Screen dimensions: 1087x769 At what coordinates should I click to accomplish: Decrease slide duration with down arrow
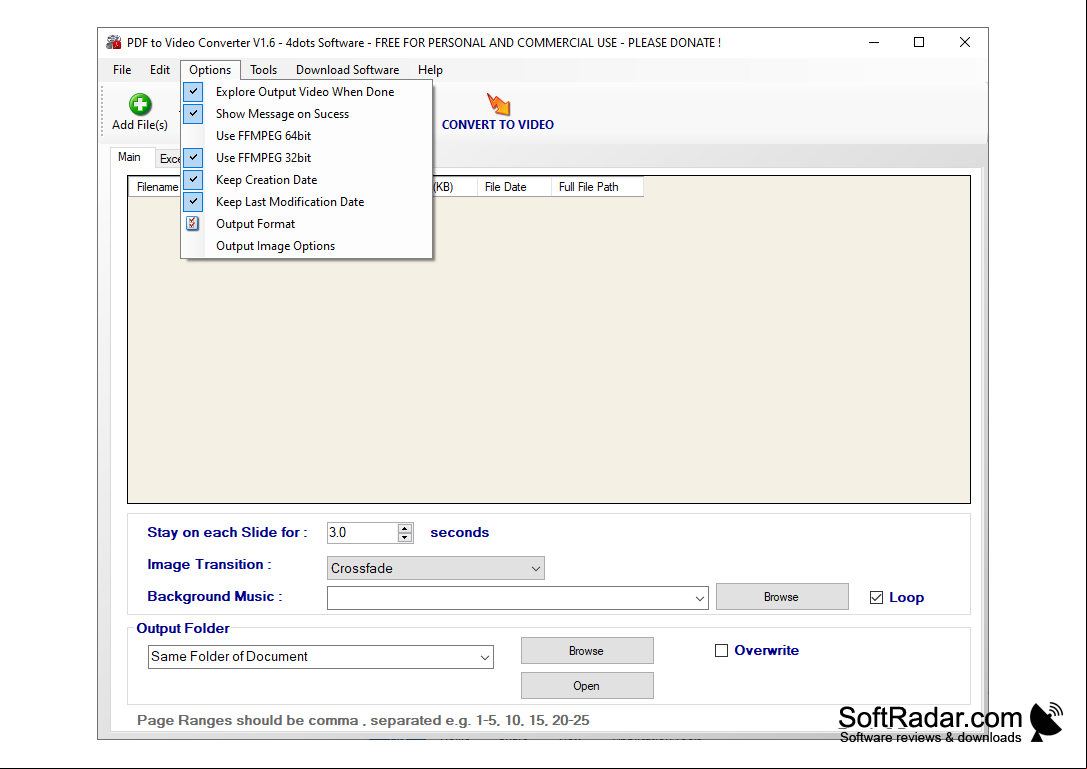(x=406, y=537)
